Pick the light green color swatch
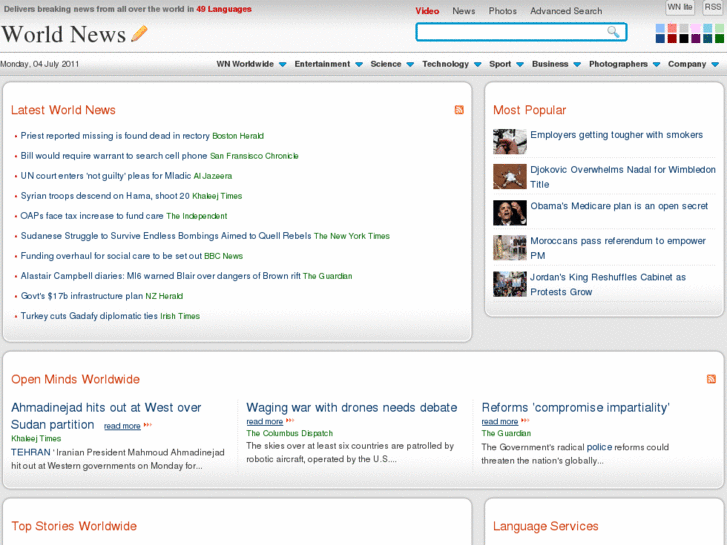Image resolution: width=727 pixels, height=545 pixels. point(719,29)
